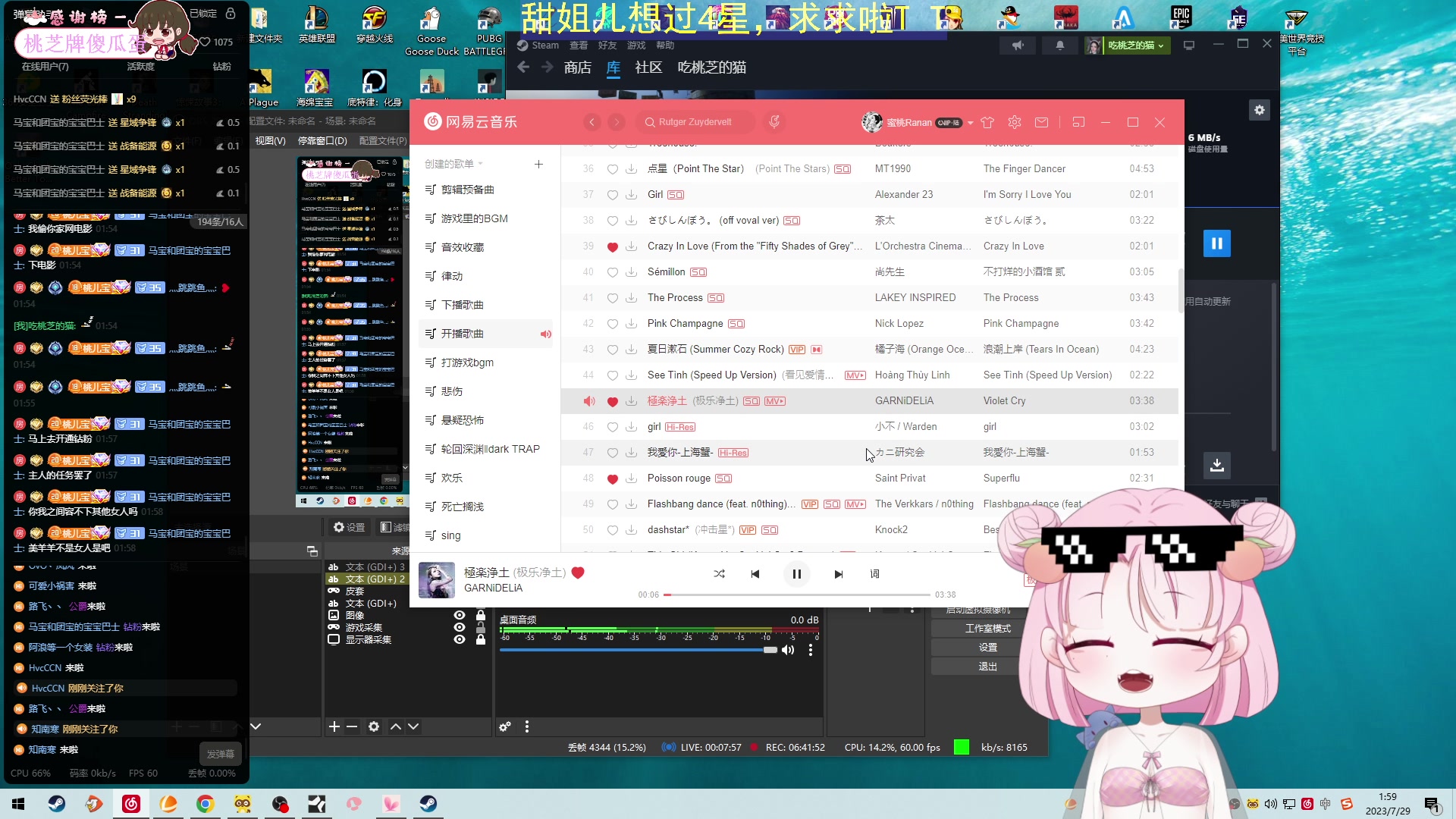Viewport: 1456px width, 819px height.
Task: Open the 游戏里的BGM playlist
Action: tap(485, 218)
